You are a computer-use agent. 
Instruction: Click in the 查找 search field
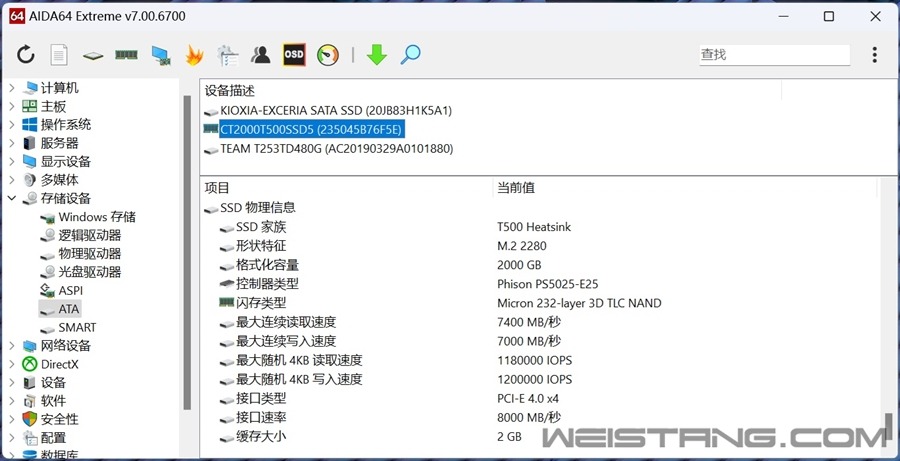point(774,55)
